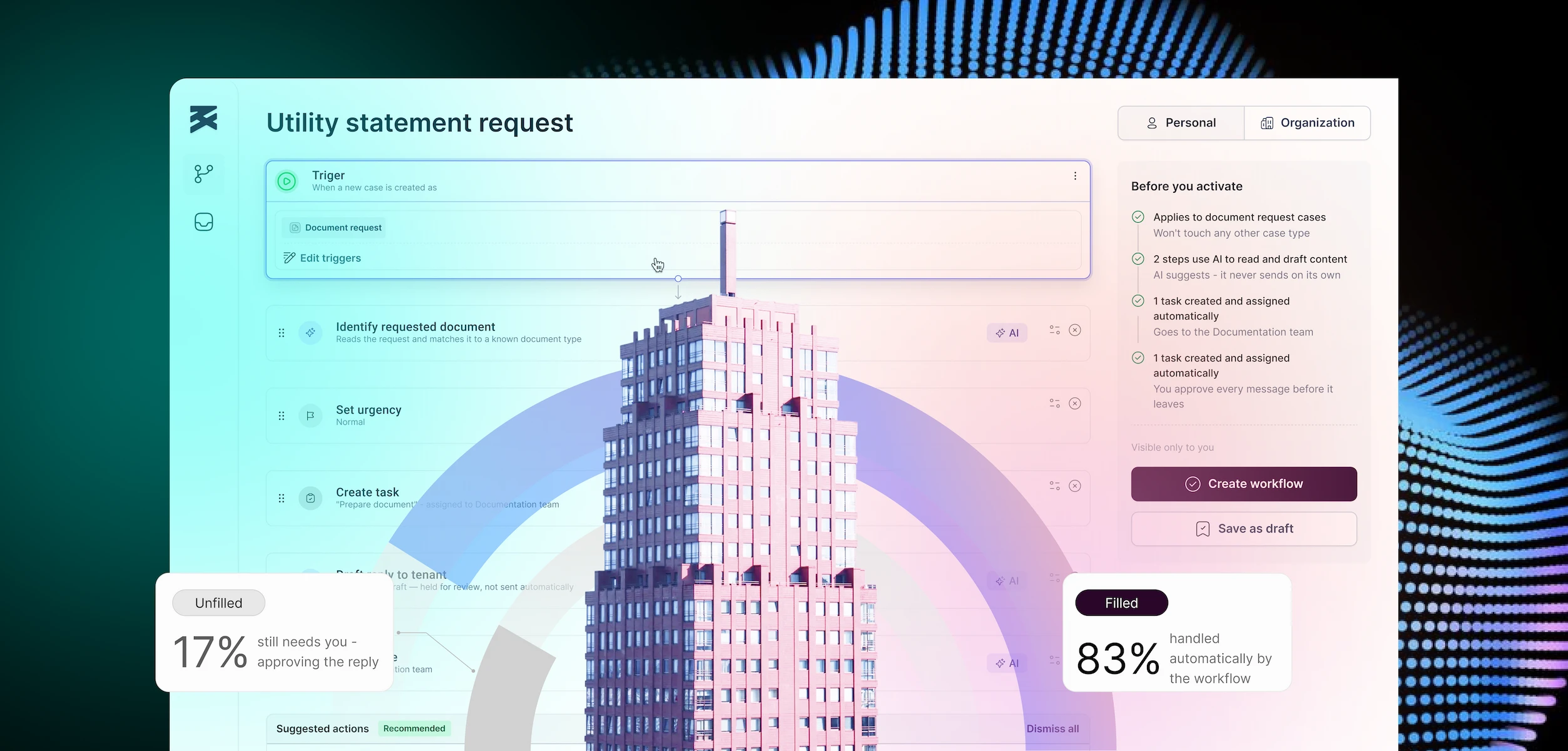Click the Before you activate heading
Viewport: 1568px width, 751px height.
[x=1186, y=186]
